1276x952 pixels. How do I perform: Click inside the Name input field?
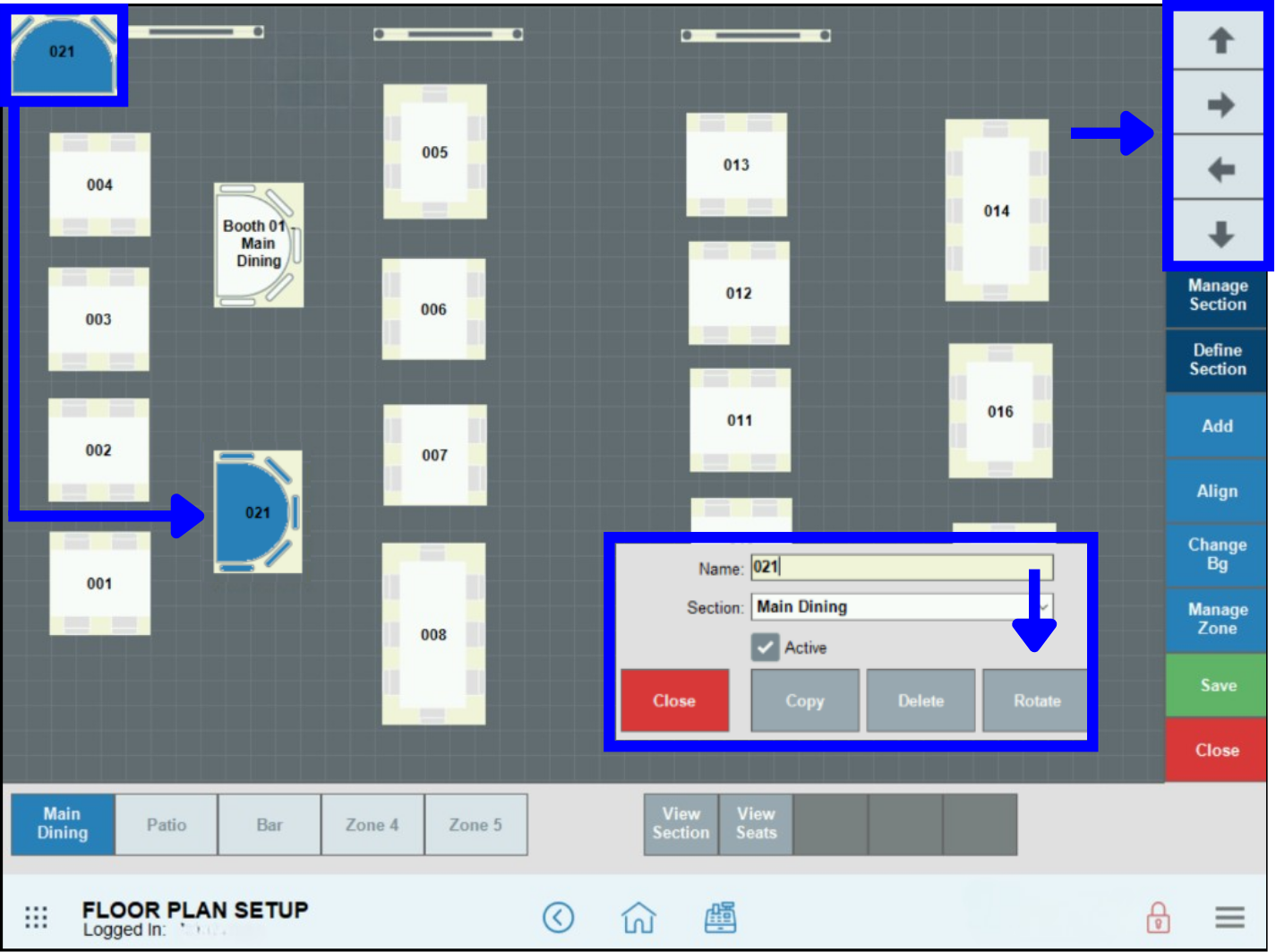(900, 568)
